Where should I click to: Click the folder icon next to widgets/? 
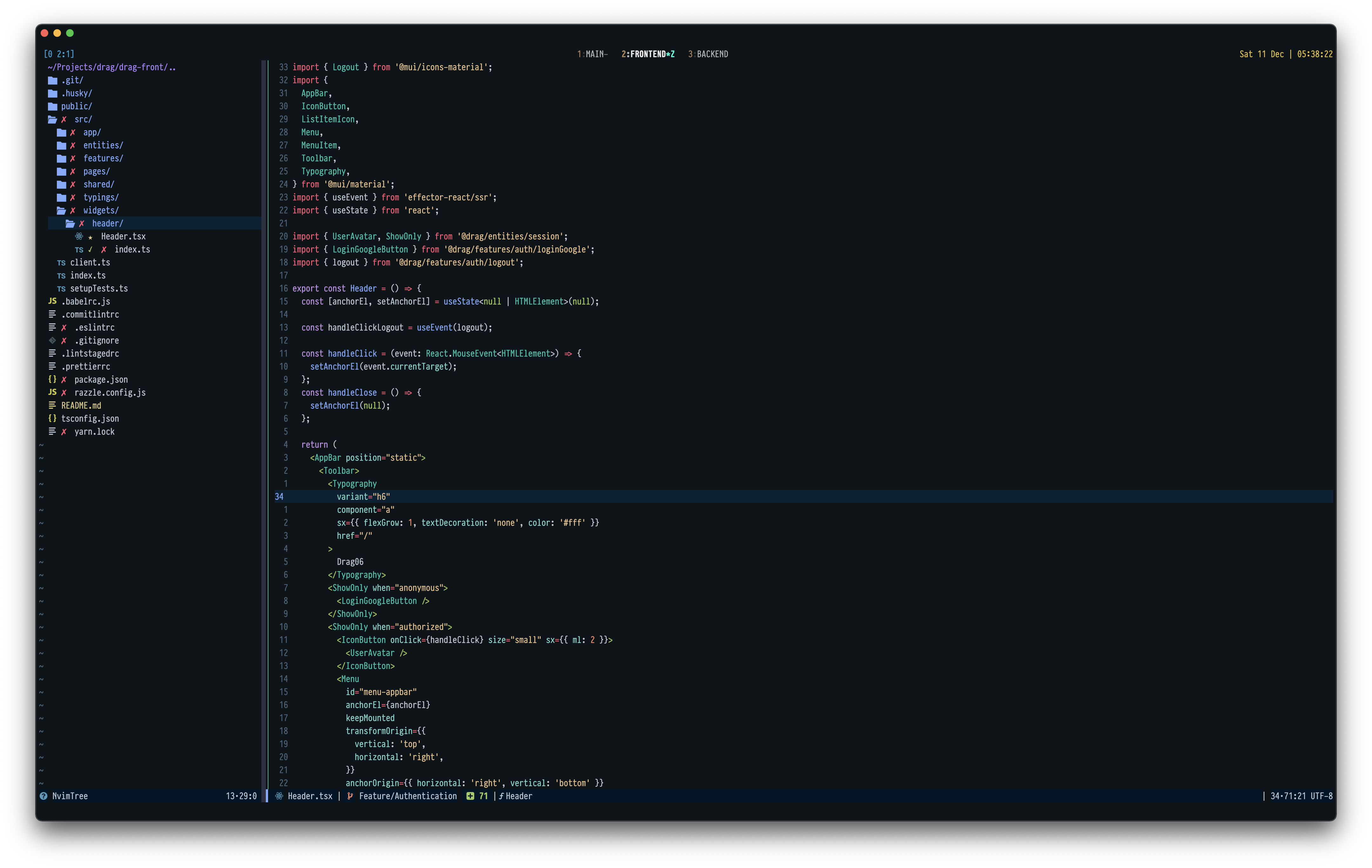click(62, 210)
